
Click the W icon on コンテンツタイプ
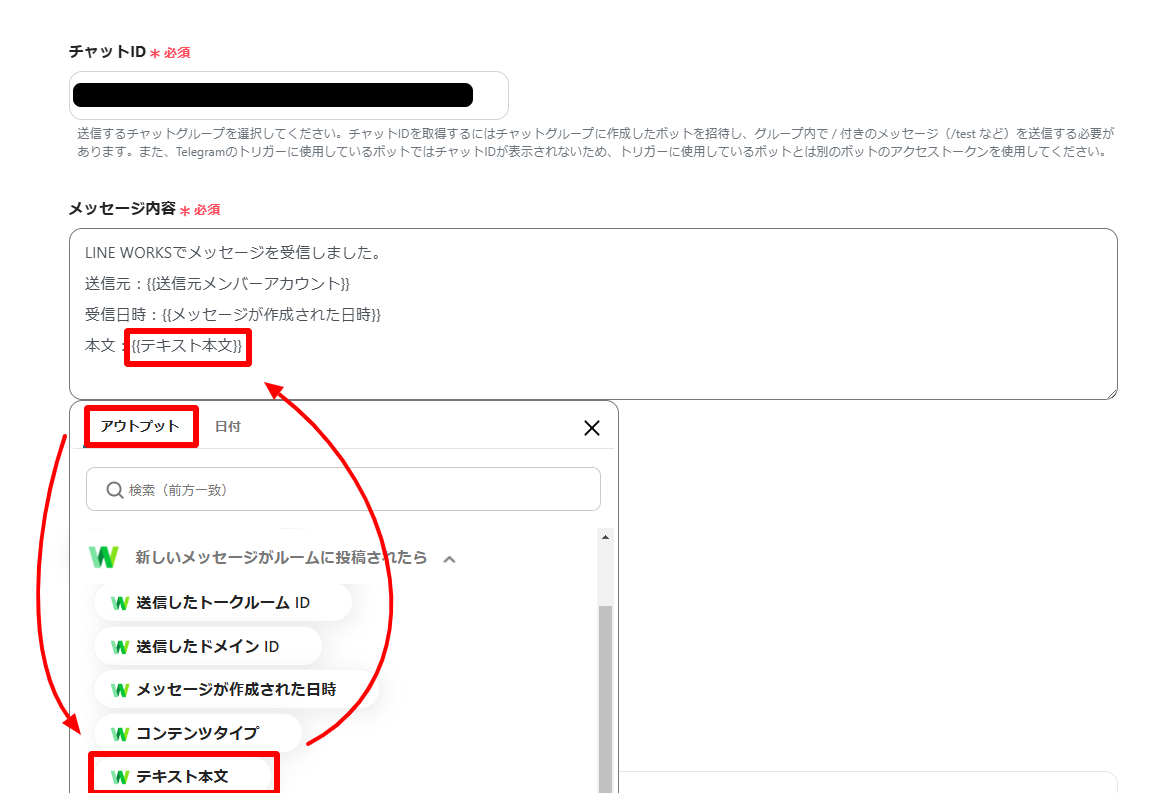click(x=120, y=734)
